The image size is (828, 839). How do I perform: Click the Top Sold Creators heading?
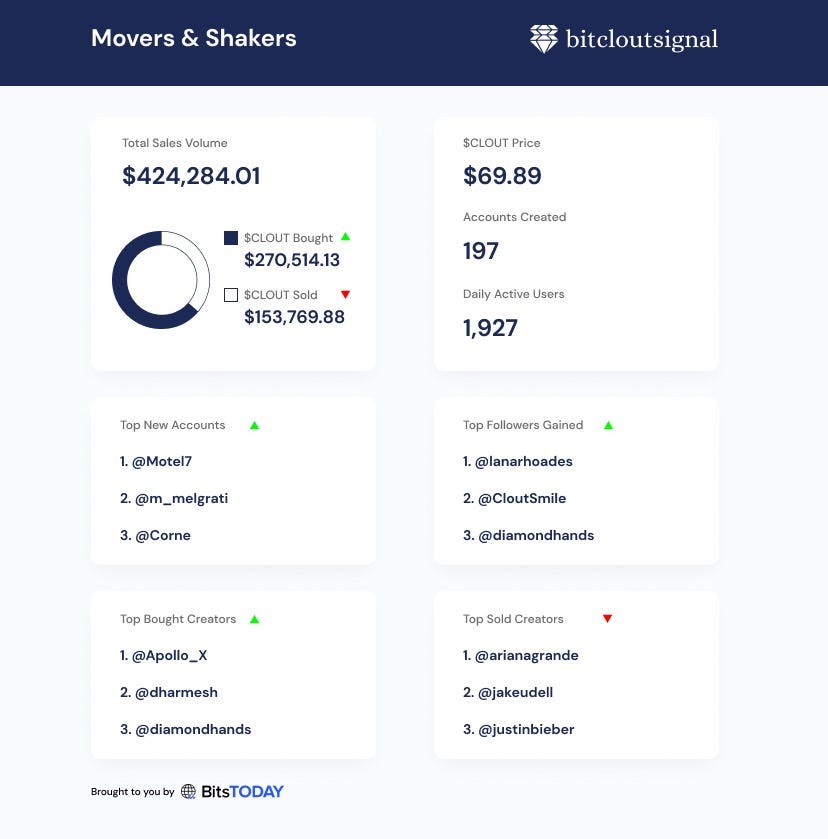click(513, 619)
